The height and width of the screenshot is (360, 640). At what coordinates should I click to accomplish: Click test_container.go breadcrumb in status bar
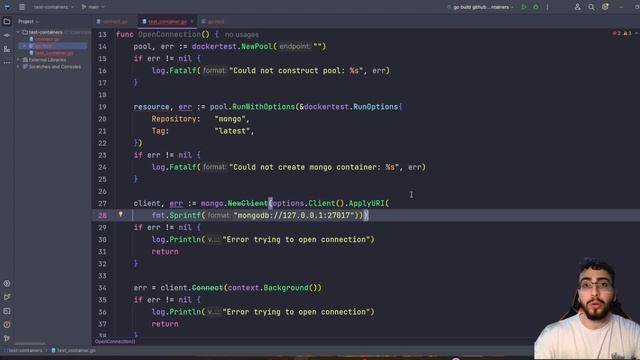[74, 350]
